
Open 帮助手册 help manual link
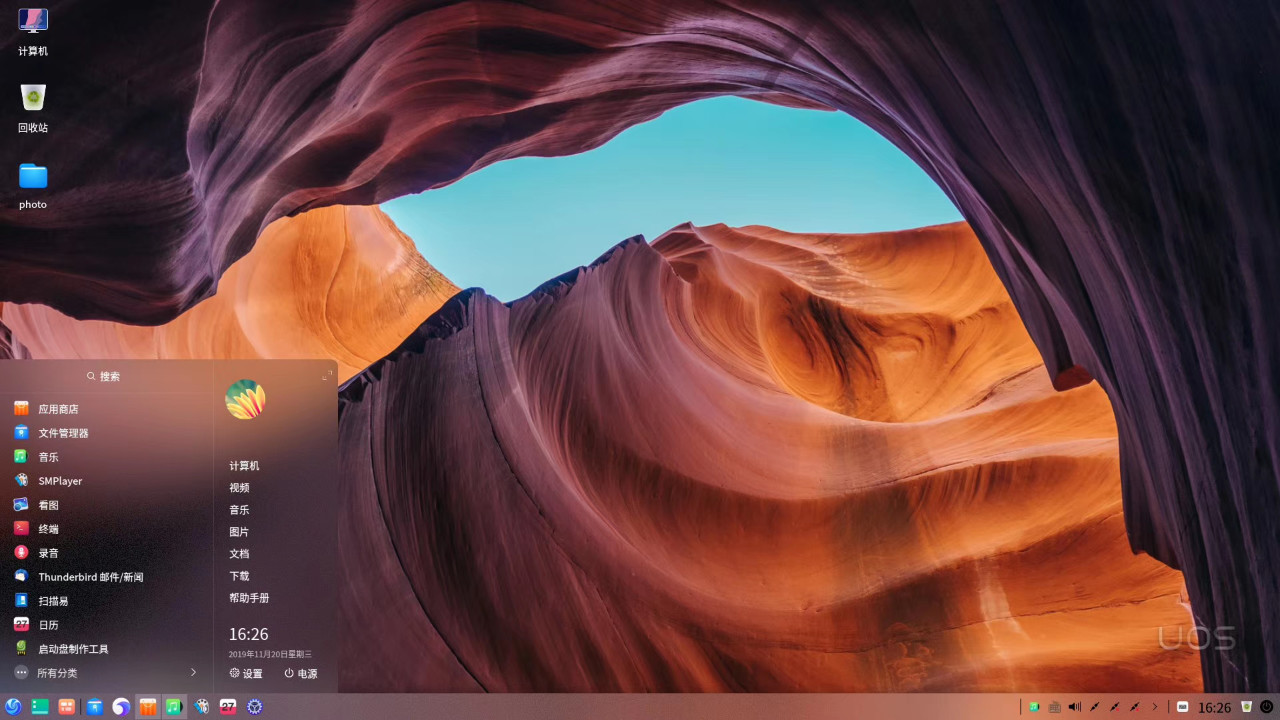click(x=249, y=598)
